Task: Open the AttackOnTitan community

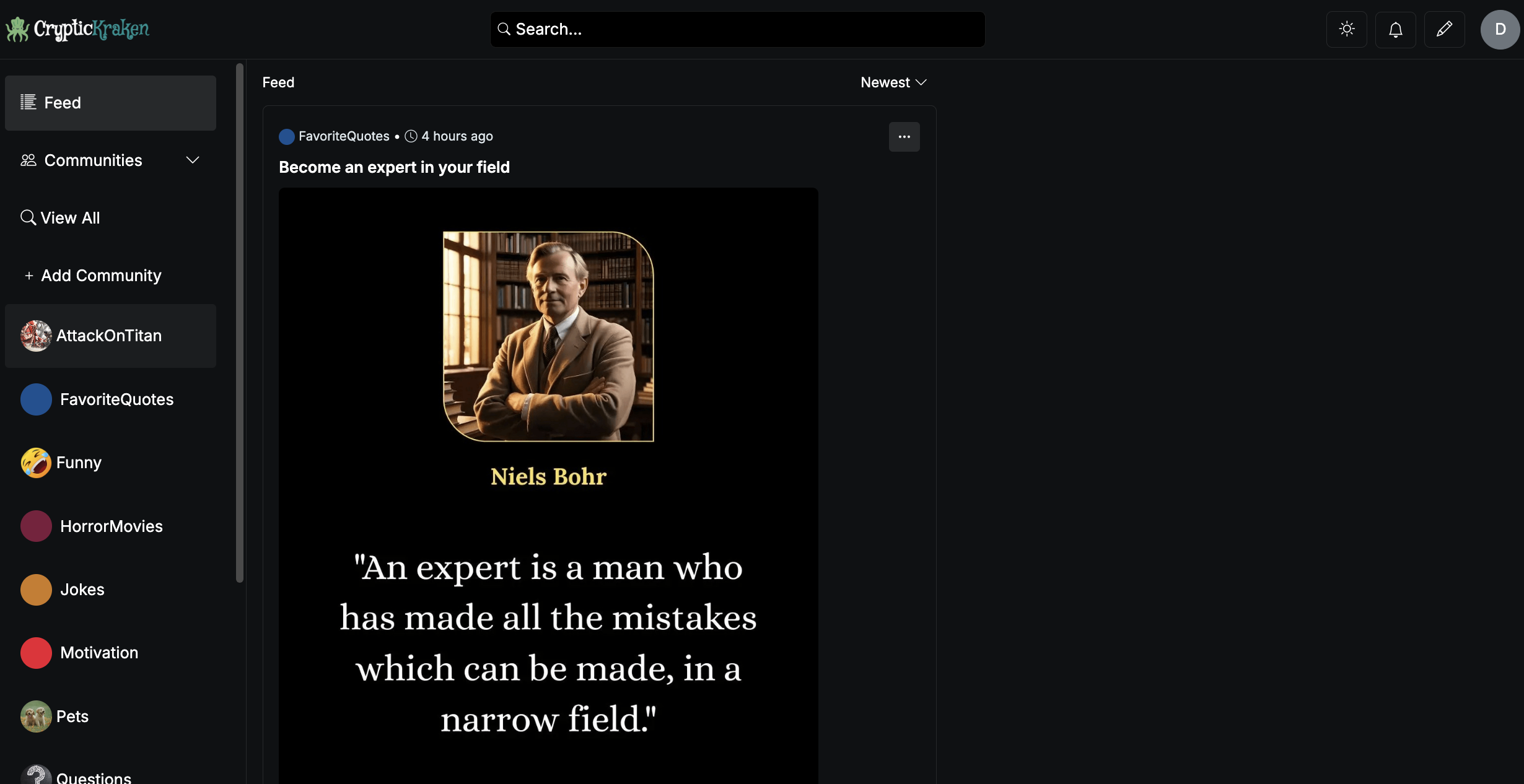Action: (109, 336)
